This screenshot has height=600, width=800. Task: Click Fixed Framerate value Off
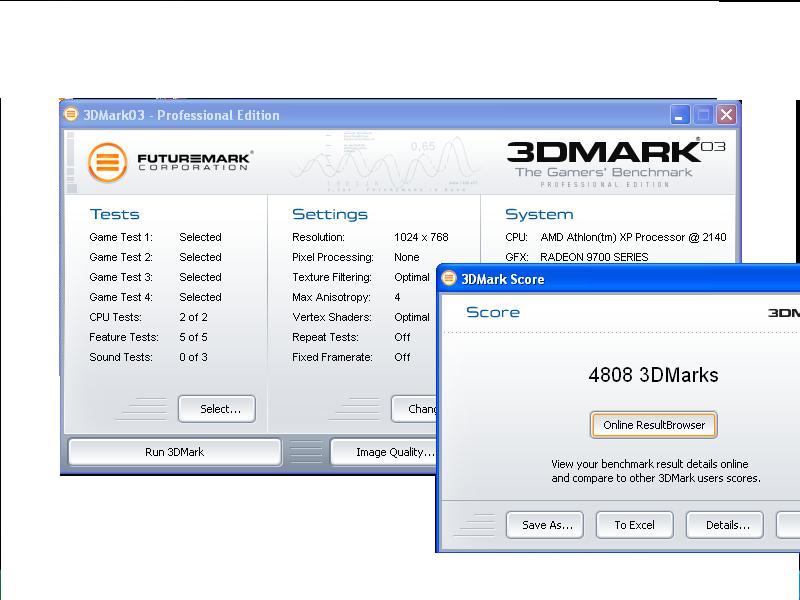click(402, 357)
